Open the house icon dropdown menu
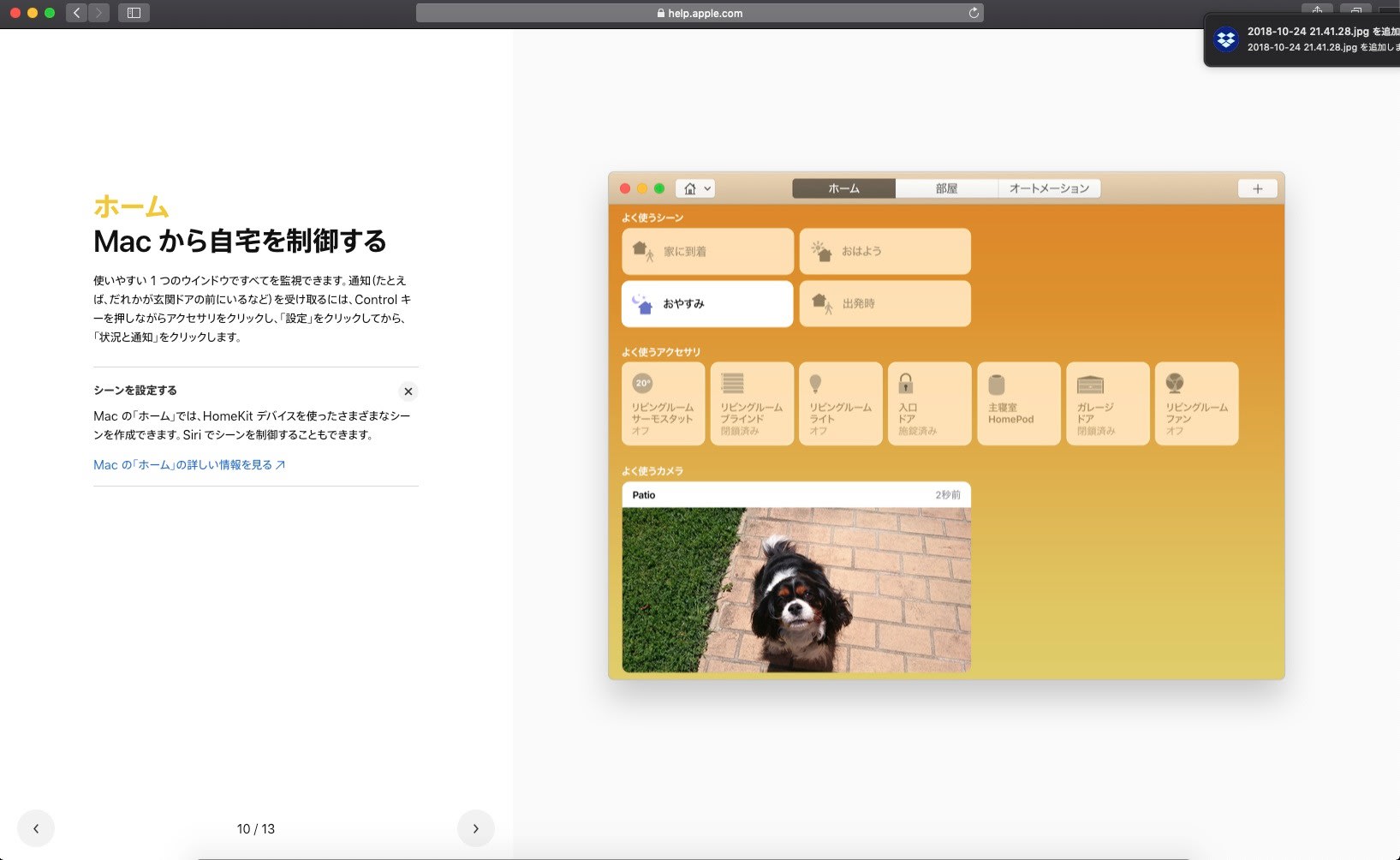 tap(695, 188)
